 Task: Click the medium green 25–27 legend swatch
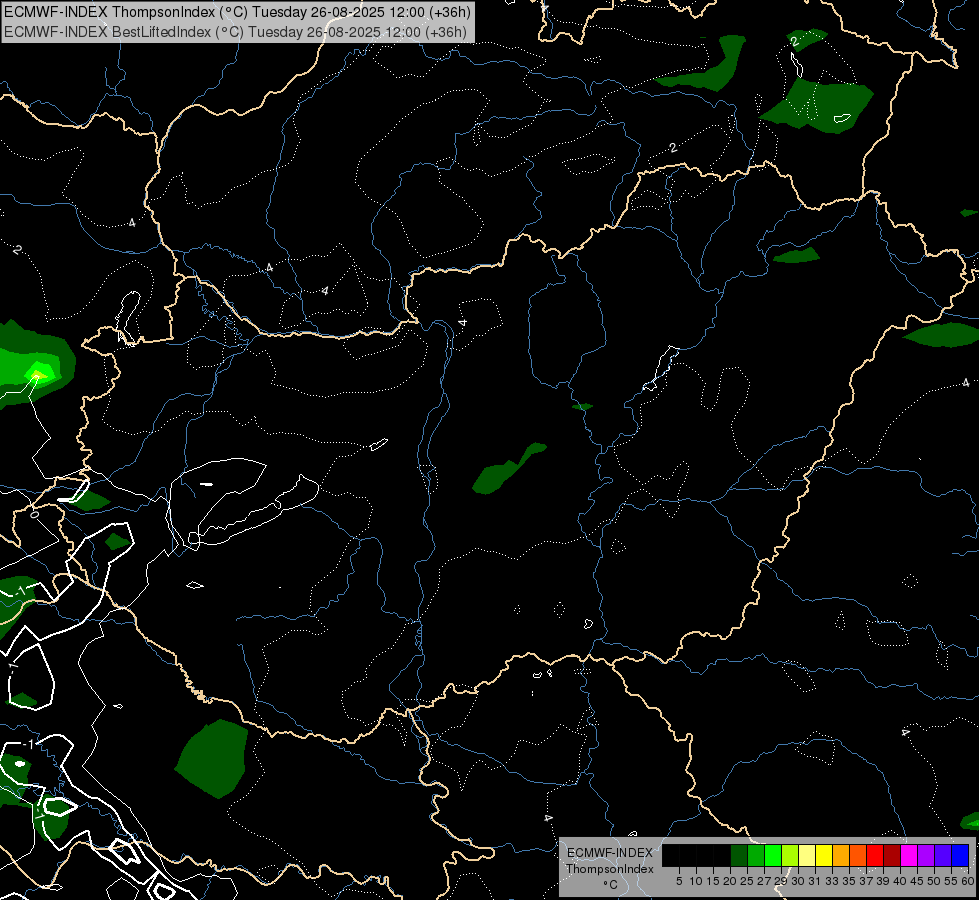[x=756, y=855]
